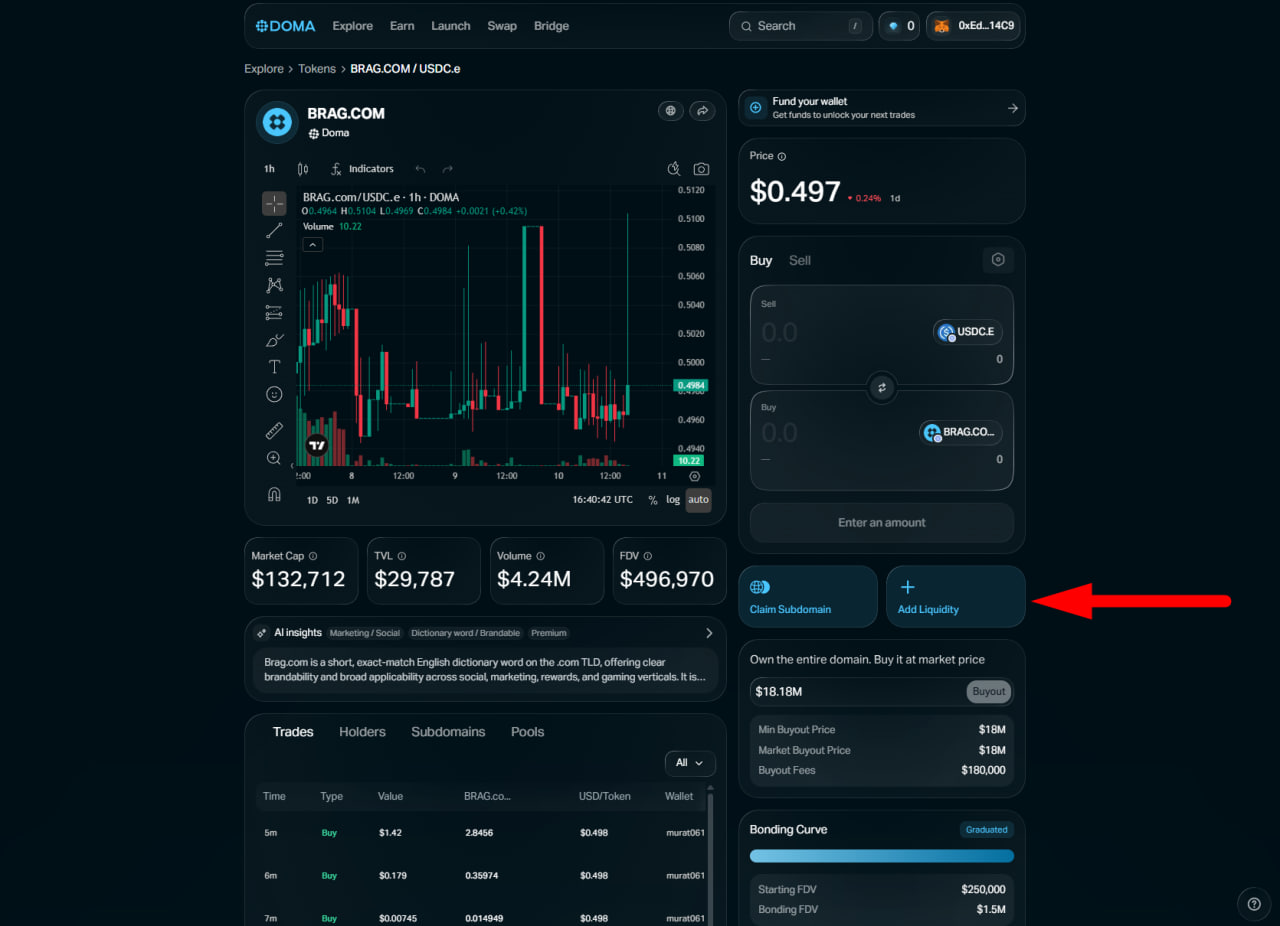This screenshot has width=1280, height=926.
Task: Open the candlestick chart style picker
Action: point(303,169)
